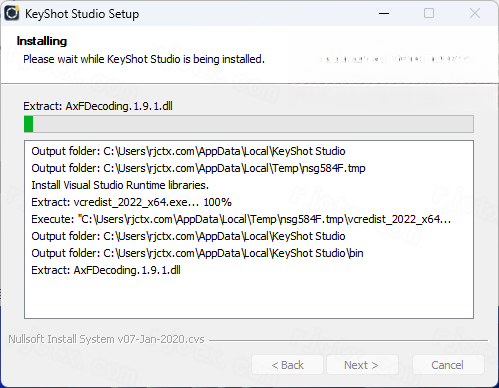Select the last log line 'Extract: AxFDecoding.1.9.1.dll'
This screenshot has height=388, width=499.
tap(106, 270)
